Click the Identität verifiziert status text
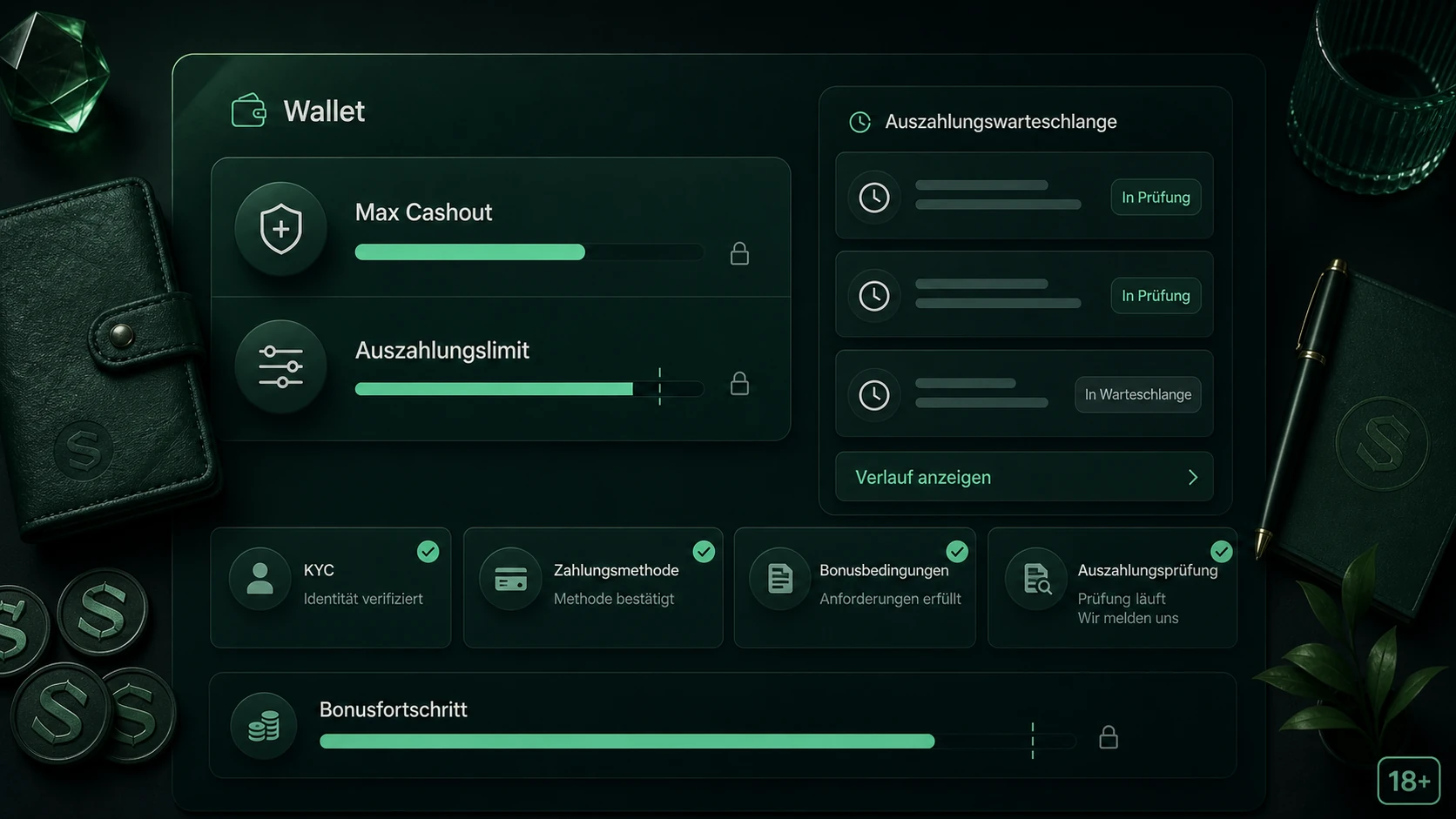This screenshot has height=819, width=1456. 363,599
